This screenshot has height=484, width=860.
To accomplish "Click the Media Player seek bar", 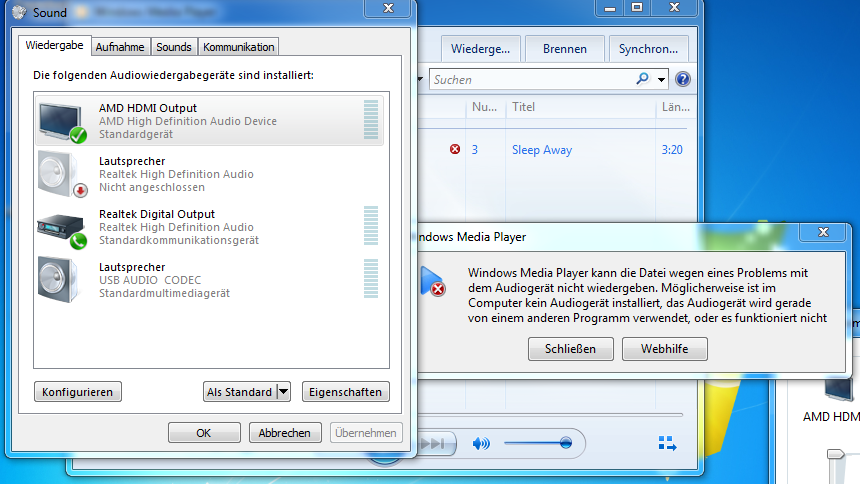I will tap(551, 415).
